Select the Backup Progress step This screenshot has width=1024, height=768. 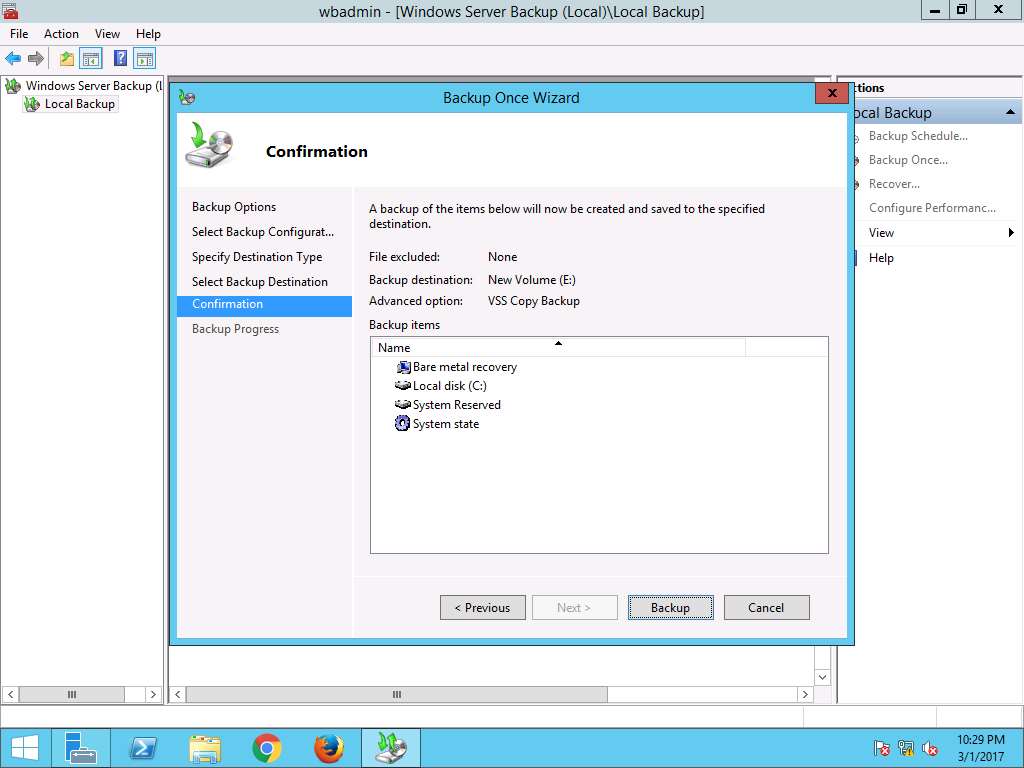click(235, 329)
